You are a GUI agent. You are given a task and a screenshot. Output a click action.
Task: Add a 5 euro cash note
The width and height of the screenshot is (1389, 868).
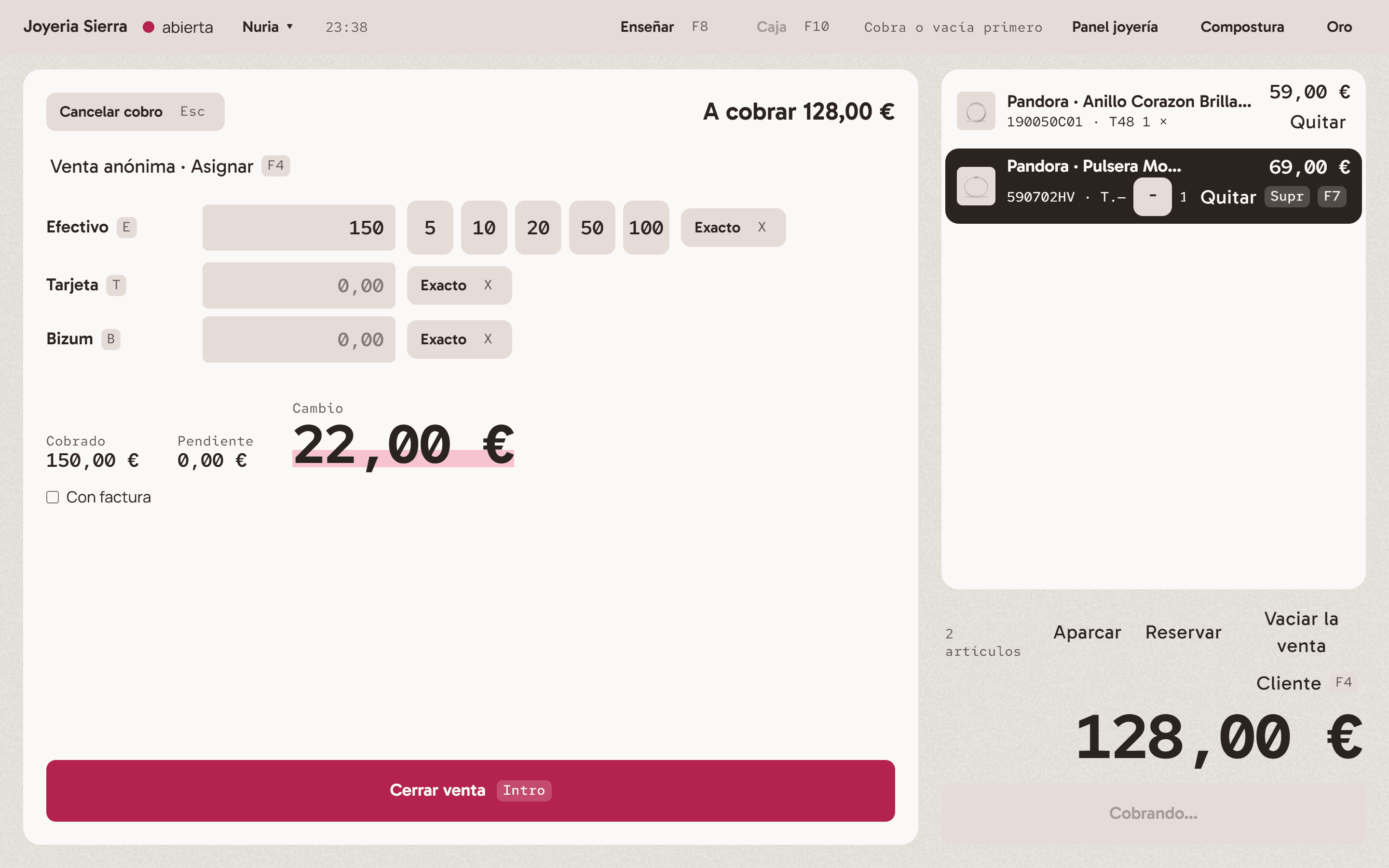430,227
